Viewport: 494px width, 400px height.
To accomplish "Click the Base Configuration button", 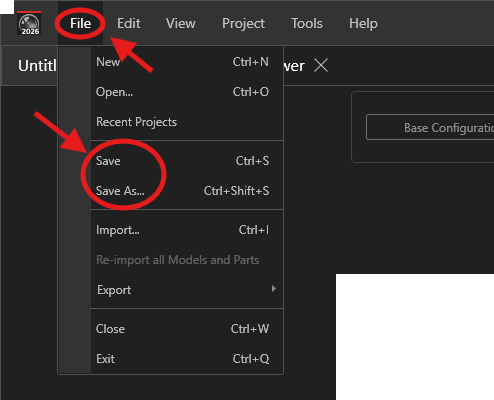I will (x=430, y=127).
